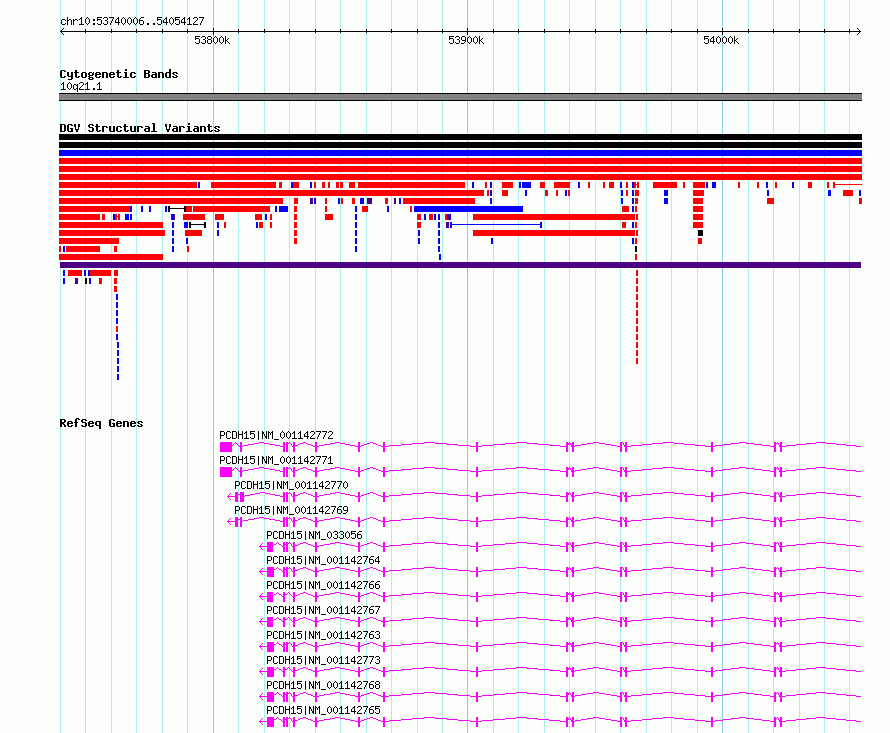
Task: Open gene label PCDH15|NM_001142771
Action: tap(276, 460)
